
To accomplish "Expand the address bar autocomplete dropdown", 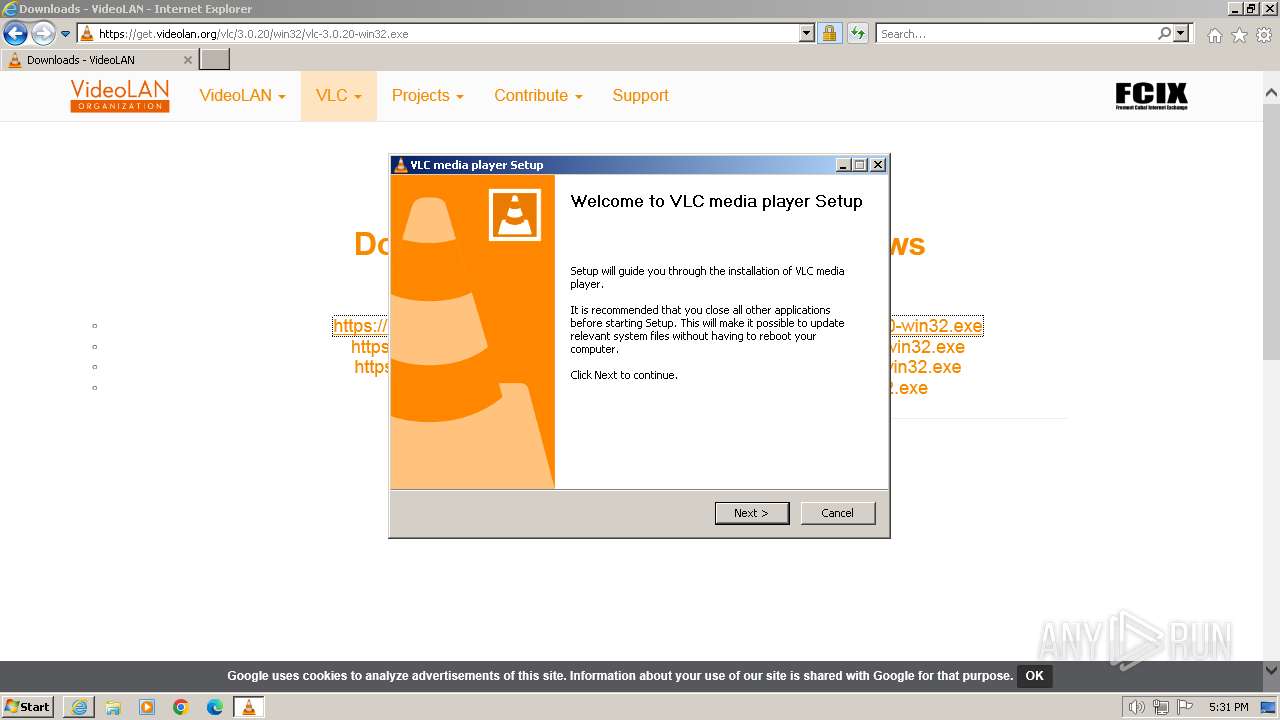I will (x=807, y=33).
